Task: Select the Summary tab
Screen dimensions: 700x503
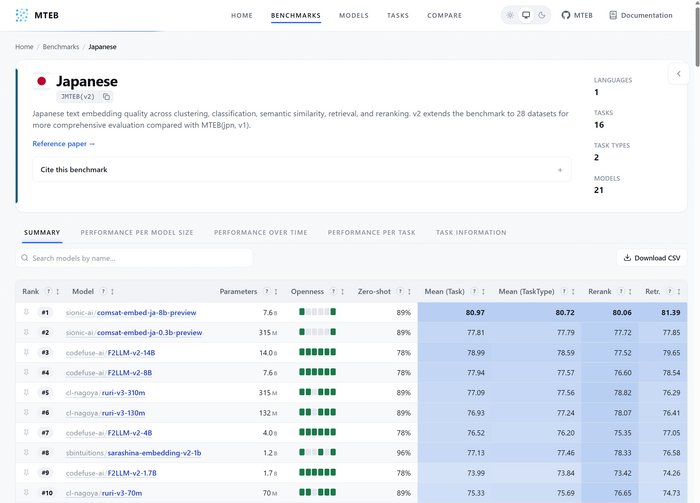Action: (42, 233)
